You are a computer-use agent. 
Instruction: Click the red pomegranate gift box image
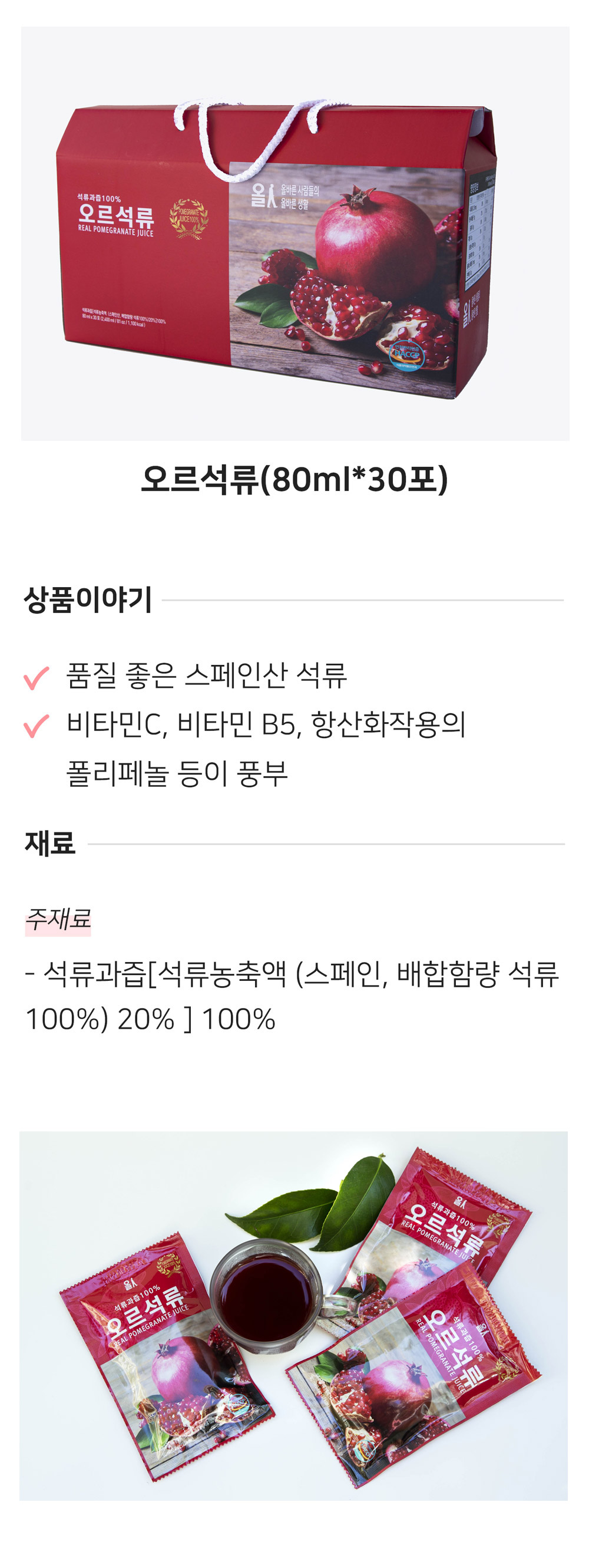(295, 234)
